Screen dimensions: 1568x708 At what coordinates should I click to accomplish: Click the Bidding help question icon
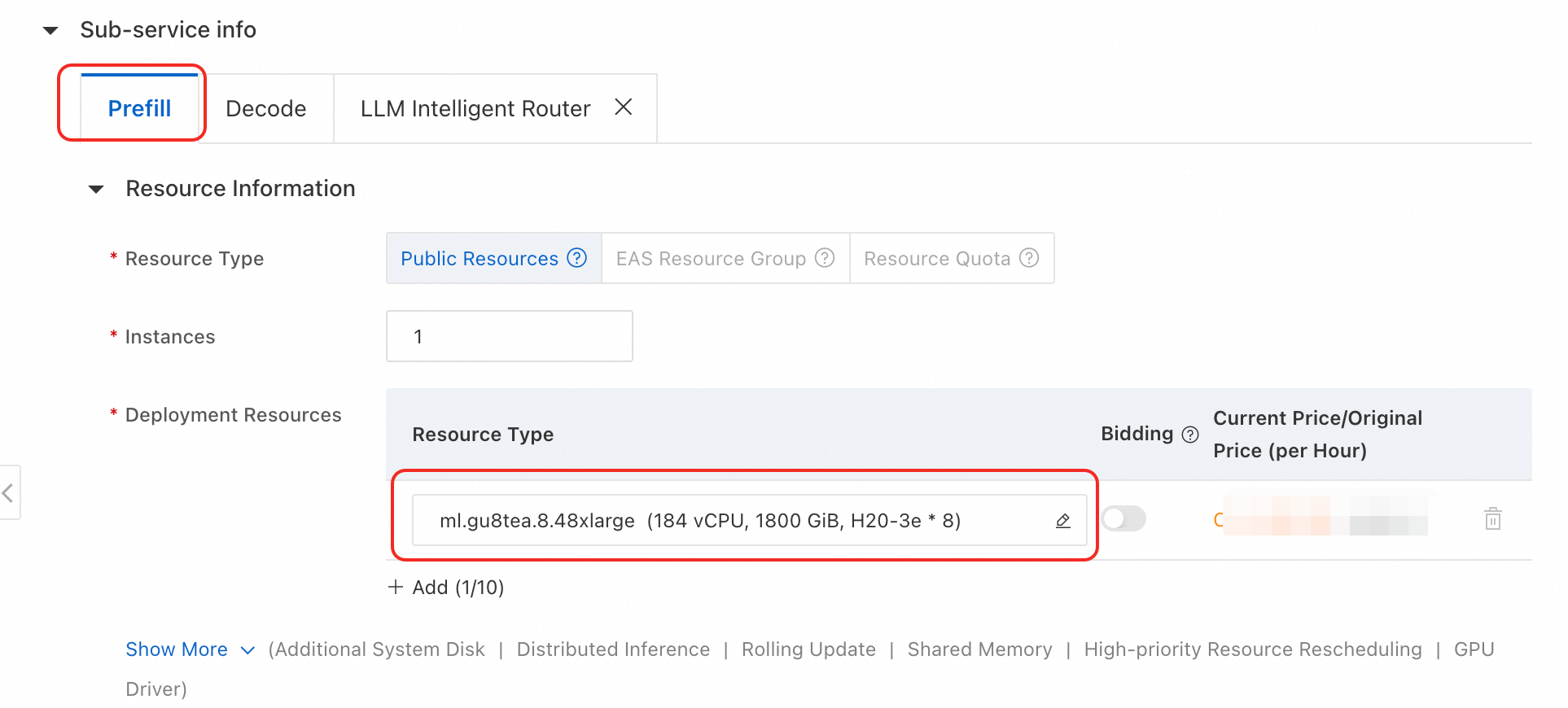click(1190, 435)
